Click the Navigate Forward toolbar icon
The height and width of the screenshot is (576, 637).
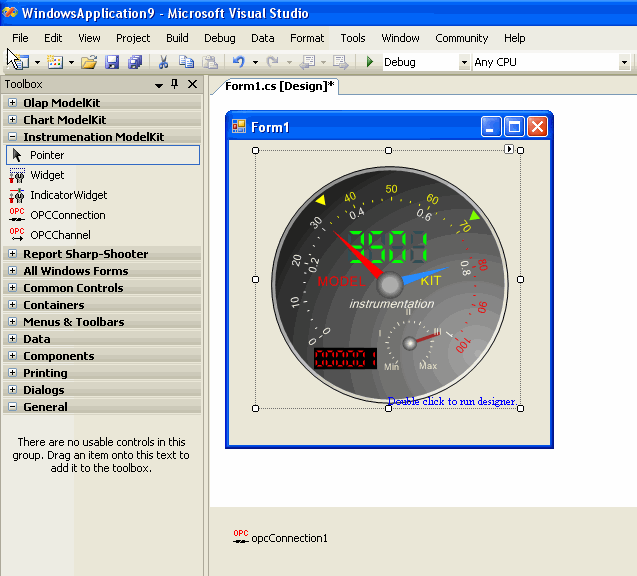[x=340, y=62]
